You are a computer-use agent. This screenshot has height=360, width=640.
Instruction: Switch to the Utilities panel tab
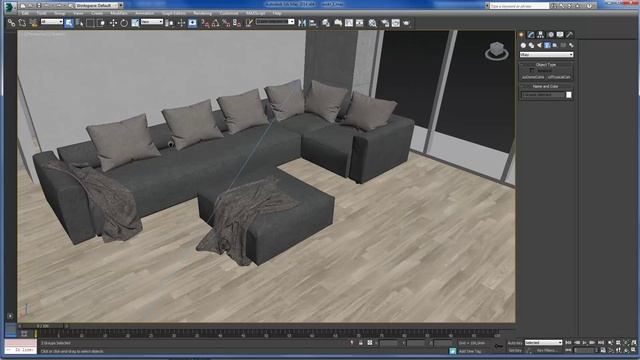(569, 35)
